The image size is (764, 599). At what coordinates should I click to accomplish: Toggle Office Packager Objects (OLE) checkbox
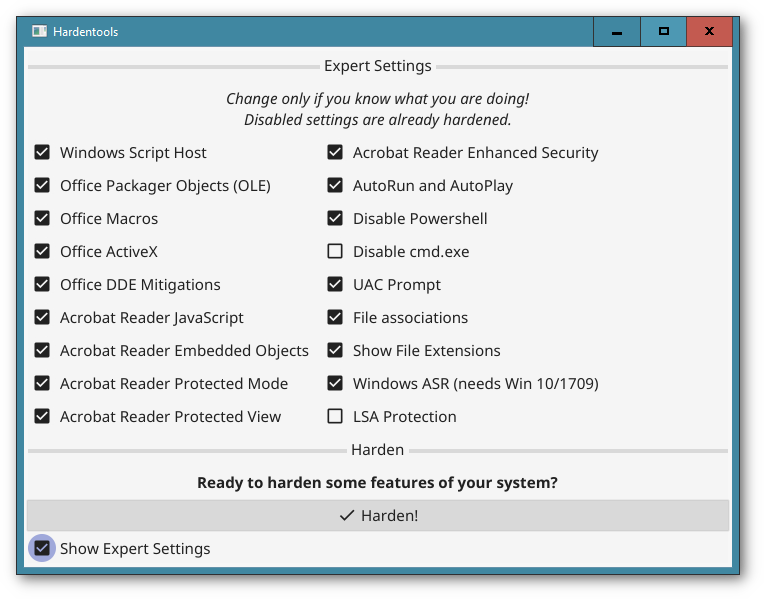42,186
